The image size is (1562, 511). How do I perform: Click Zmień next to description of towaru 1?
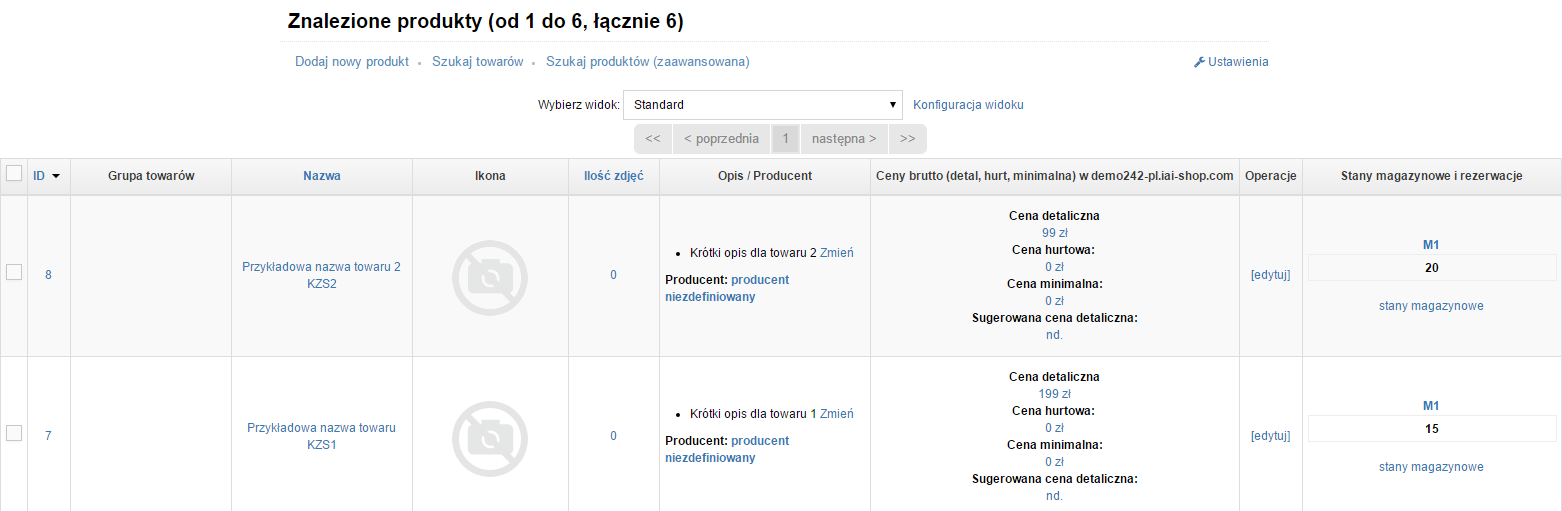[836, 414]
